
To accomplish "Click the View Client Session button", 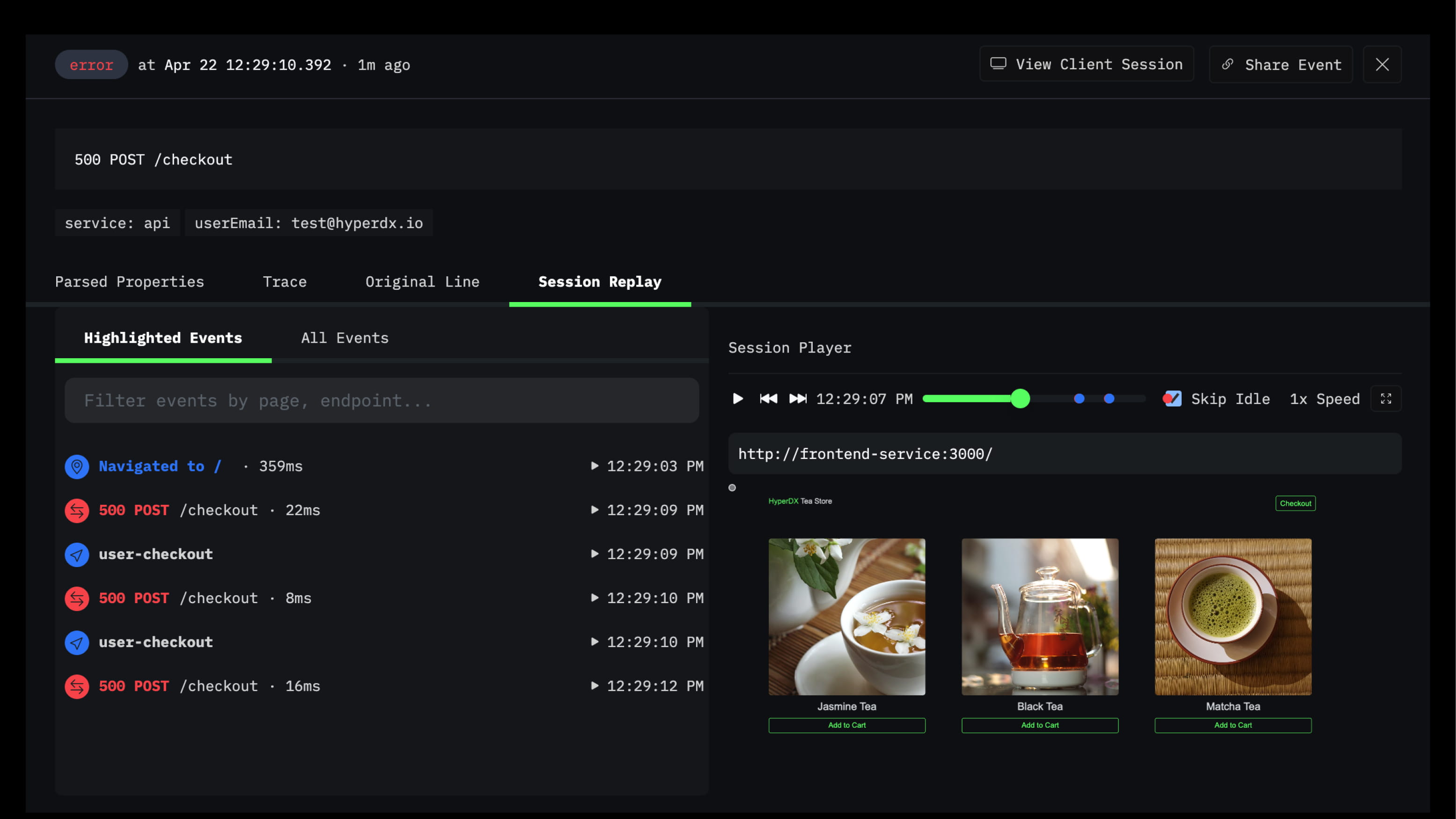I will 1086,65.
